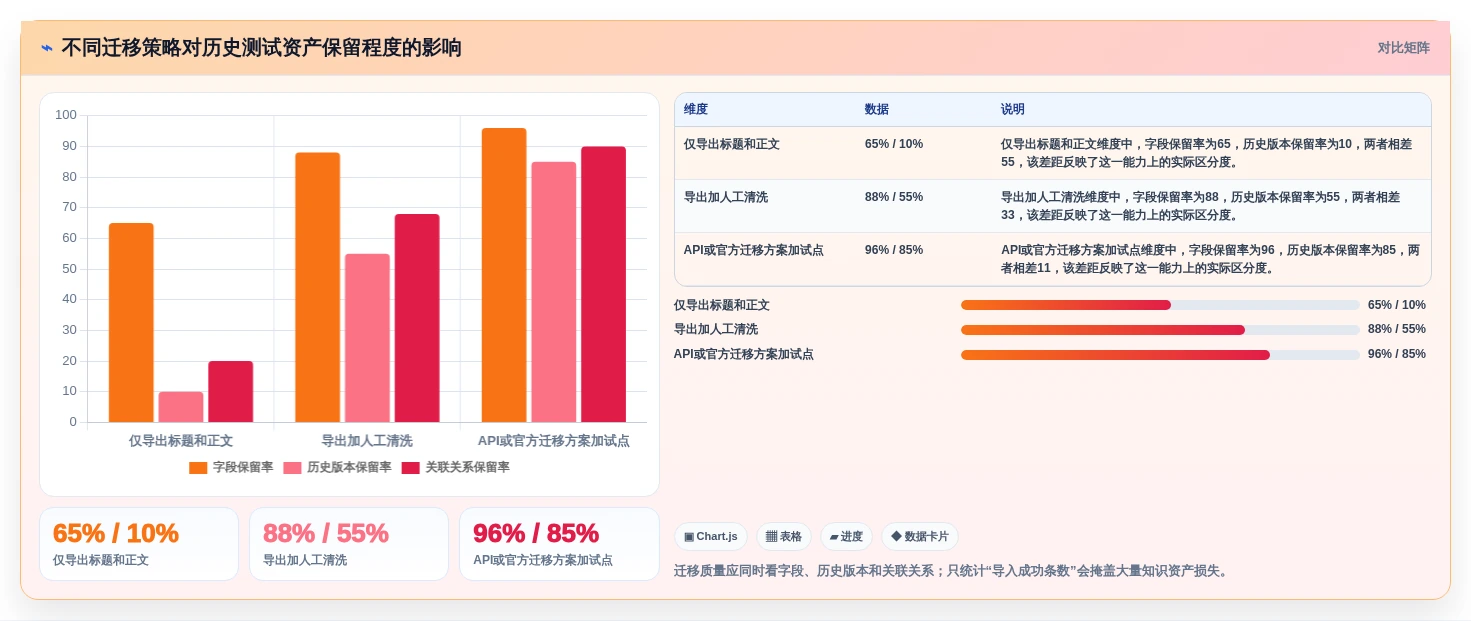Click the 对比矩阵 label in header
This screenshot has height=621, width=1471.
(x=1403, y=48)
